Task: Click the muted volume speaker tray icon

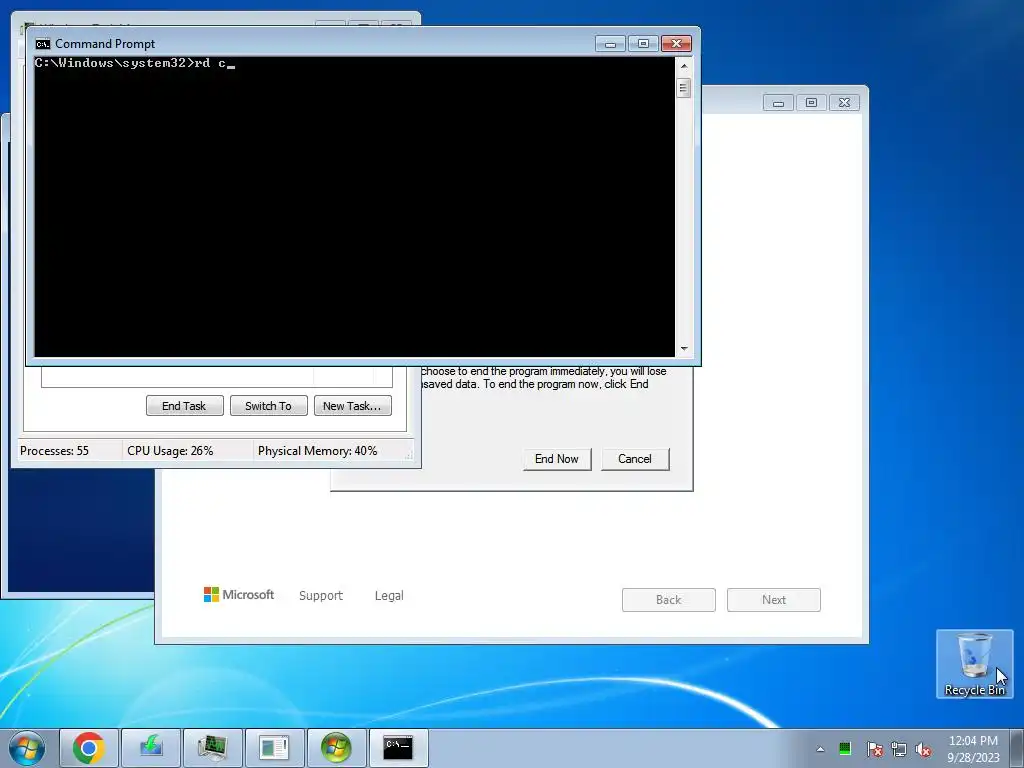Action: click(x=923, y=749)
